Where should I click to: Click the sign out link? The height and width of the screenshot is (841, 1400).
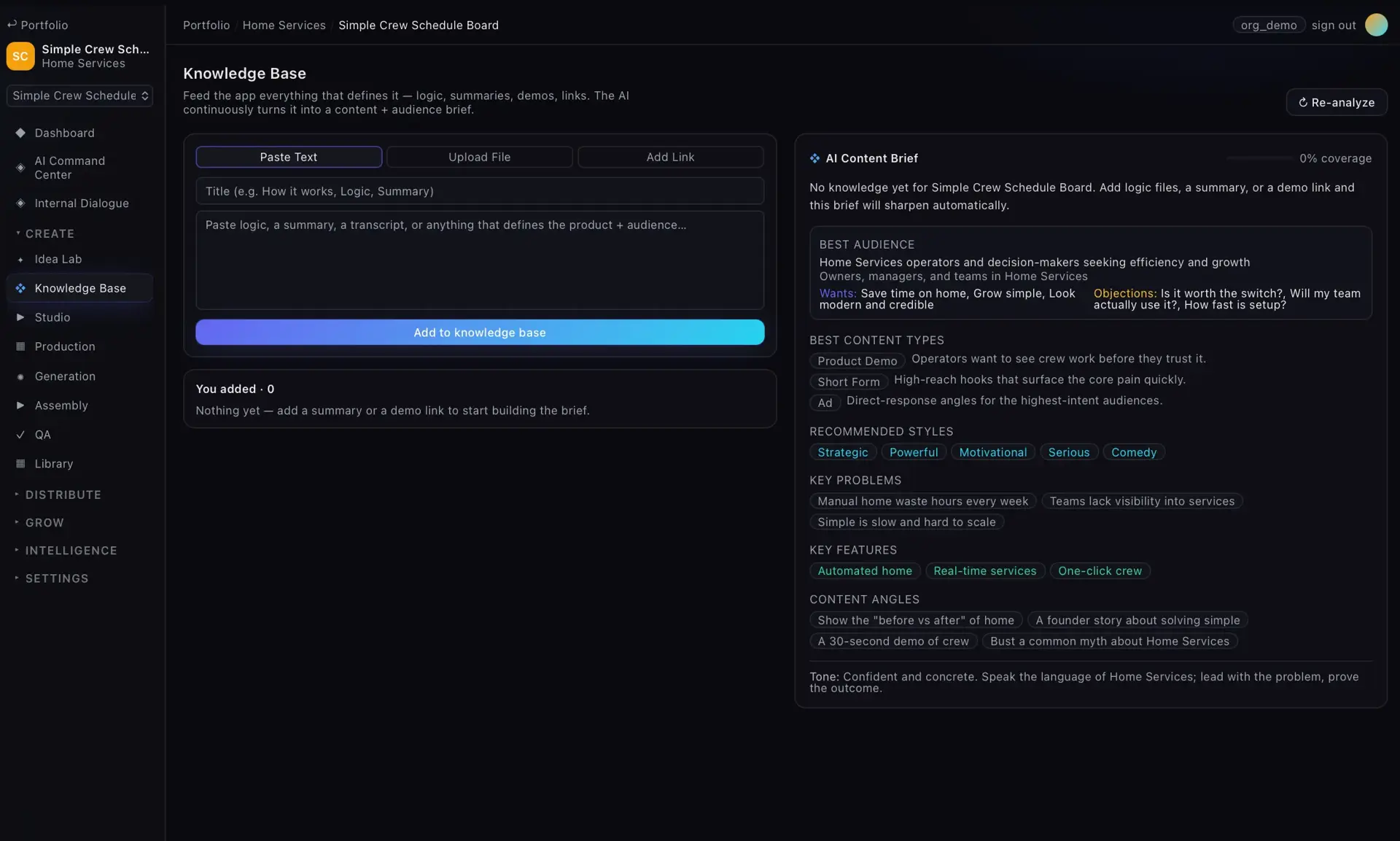(1334, 25)
